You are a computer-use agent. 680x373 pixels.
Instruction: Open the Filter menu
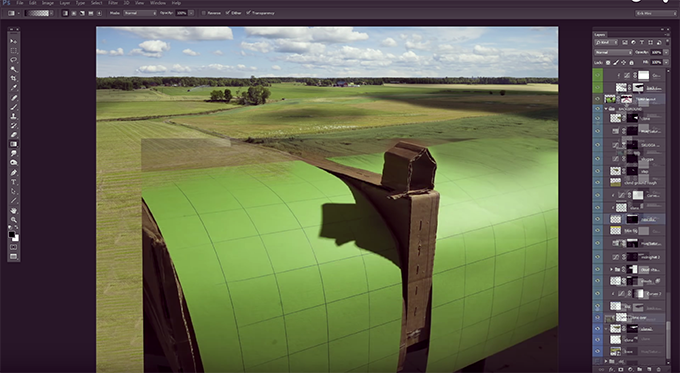pos(113,3)
